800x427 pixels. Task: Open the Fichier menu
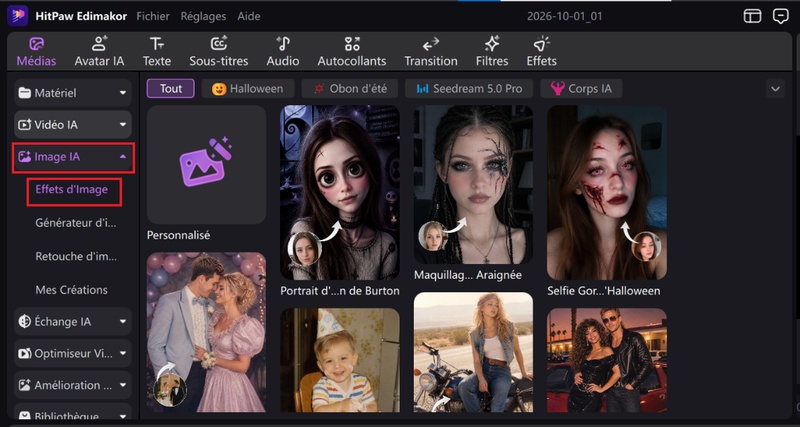153,16
